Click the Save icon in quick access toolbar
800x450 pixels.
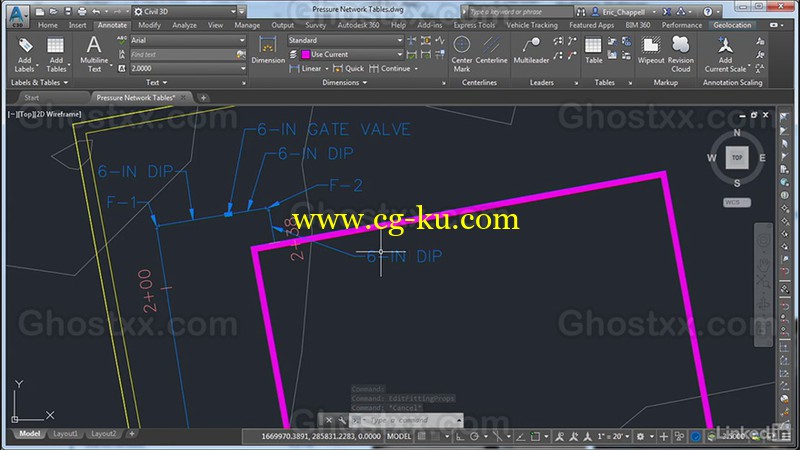(x=67, y=11)
